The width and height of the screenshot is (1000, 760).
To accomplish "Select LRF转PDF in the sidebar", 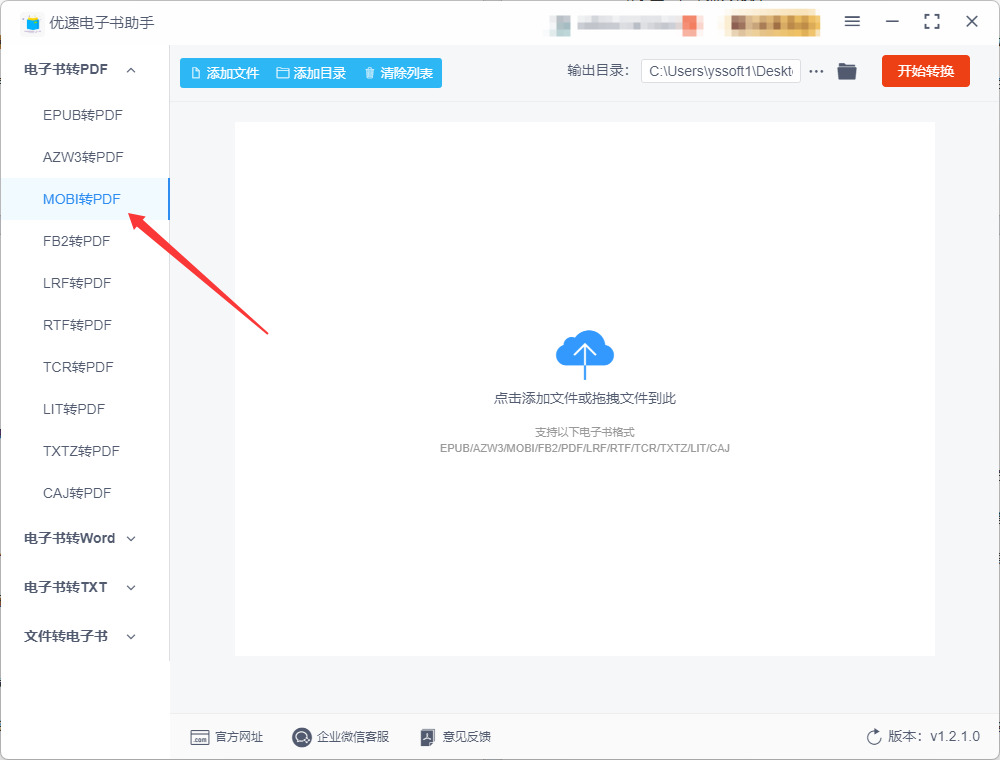I will (85, 283).
